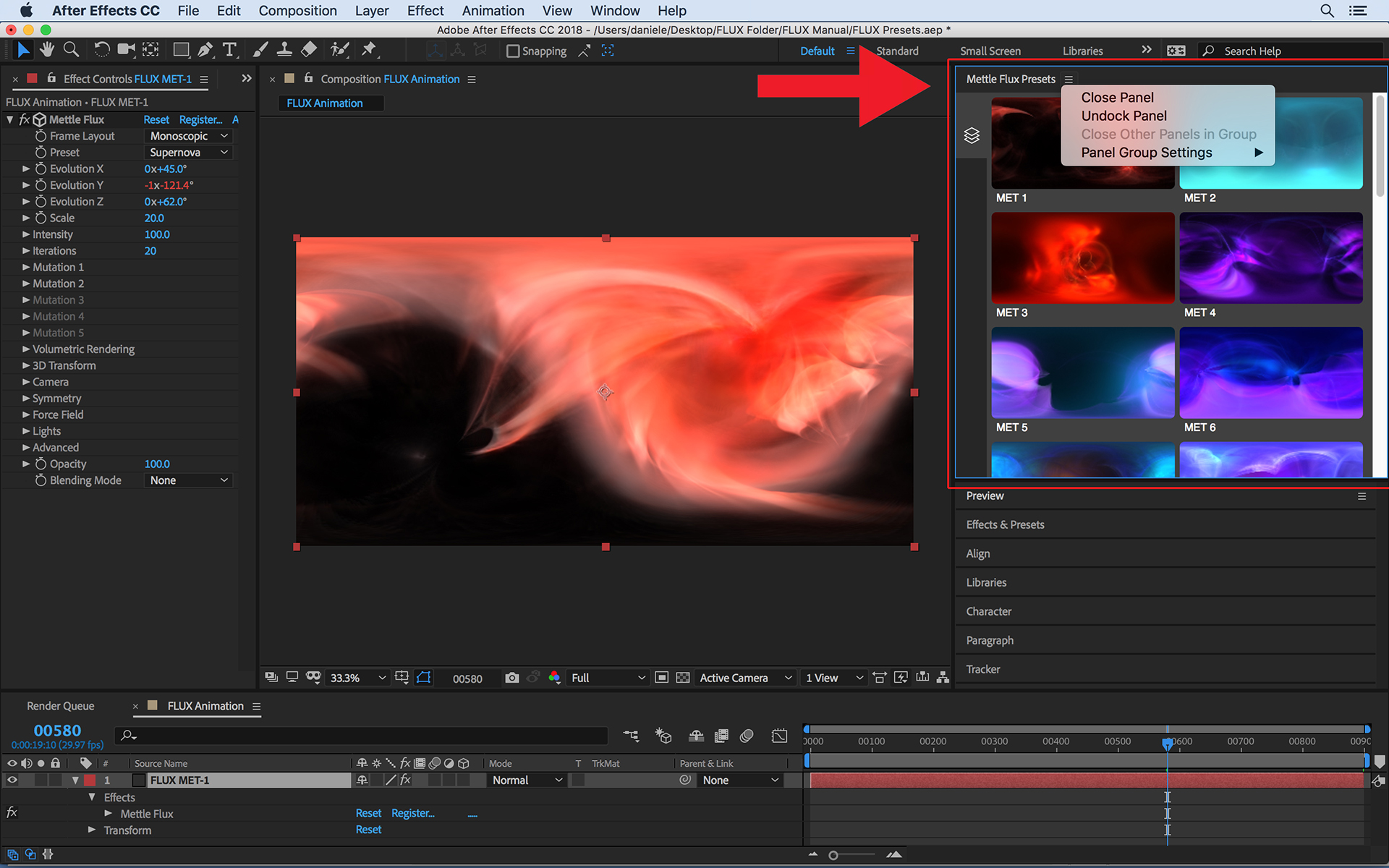Click the Spotlight search icon in menu bar
Screen dimensions: 1389x868
coord(1327,11)
